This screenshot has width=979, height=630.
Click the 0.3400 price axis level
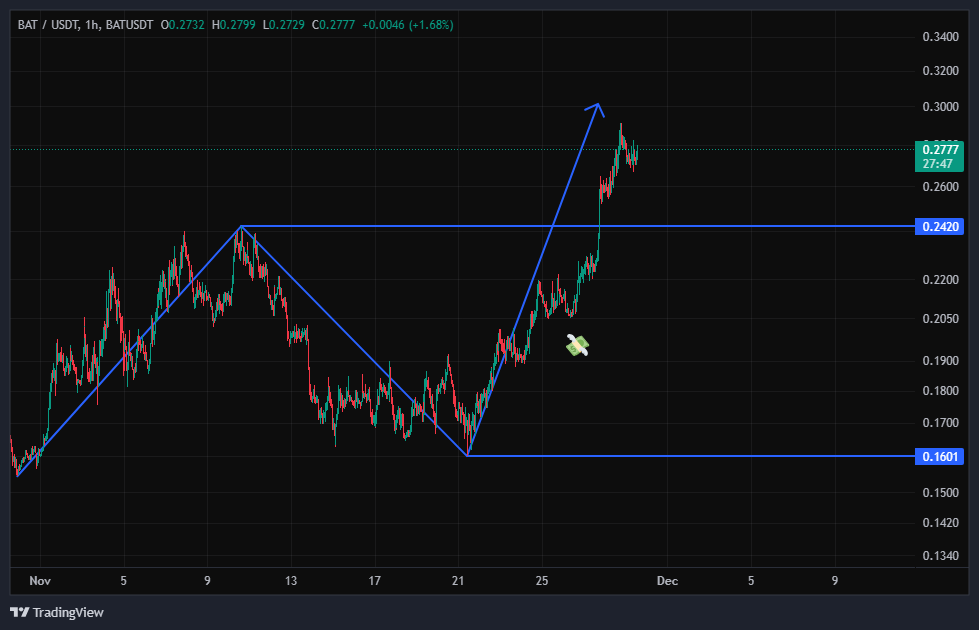click(940, 38)
